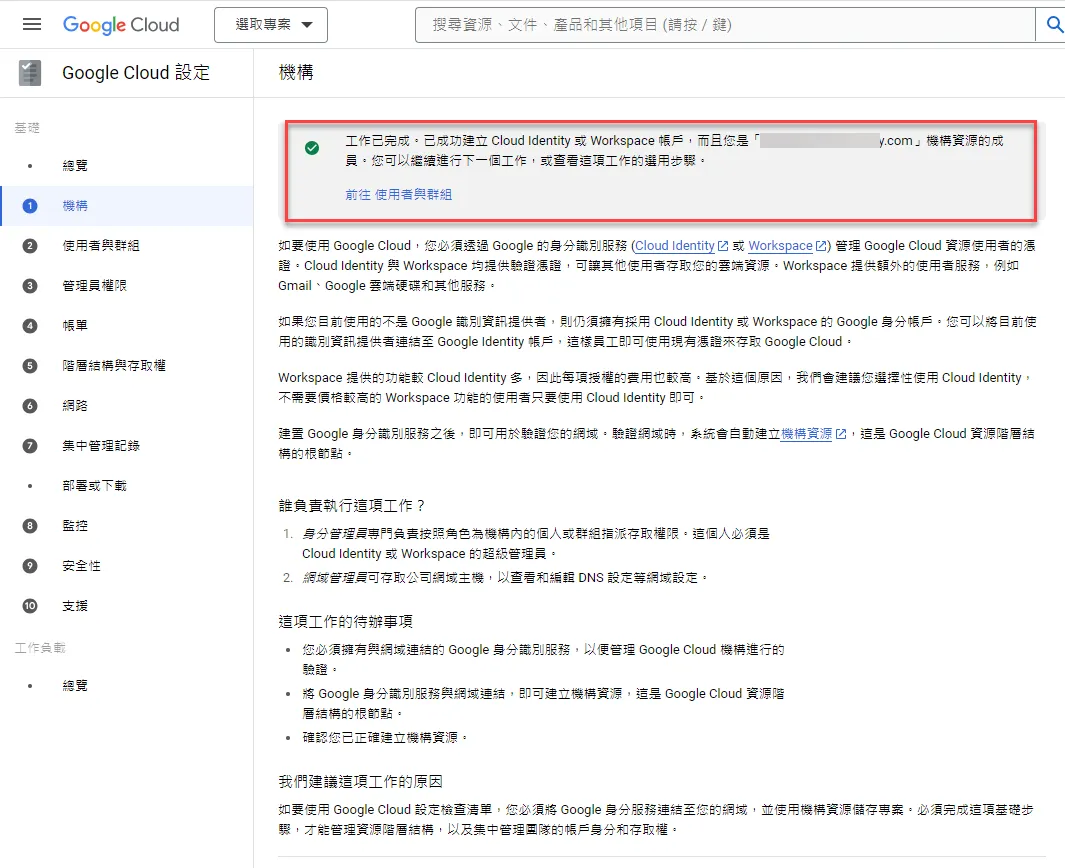1065x868 pixels.
Task: Click the green success checkmark icon
Action: pos(312,148)
